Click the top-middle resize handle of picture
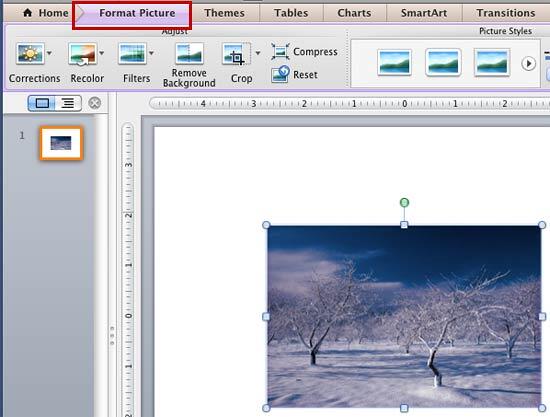550x417 pixels. [x=404, y=225]
